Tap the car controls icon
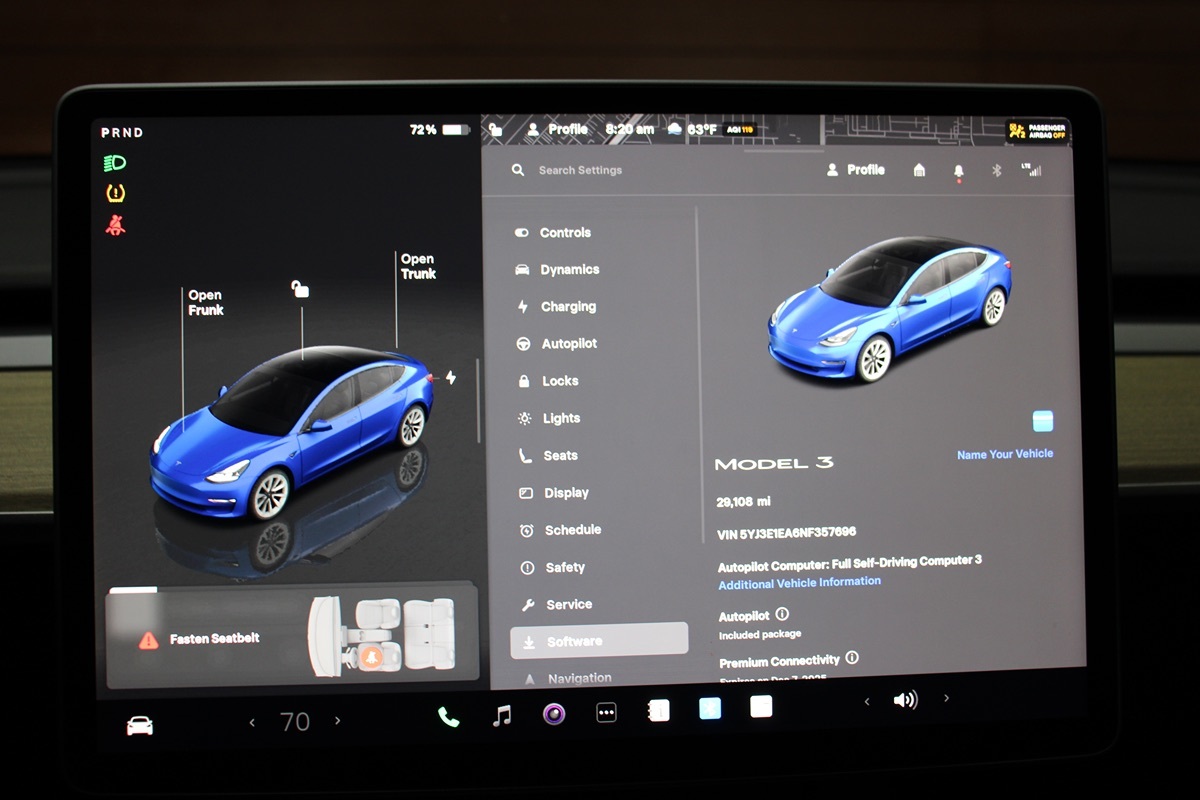This screenshot has width=1200, height=800. [140, 725]
